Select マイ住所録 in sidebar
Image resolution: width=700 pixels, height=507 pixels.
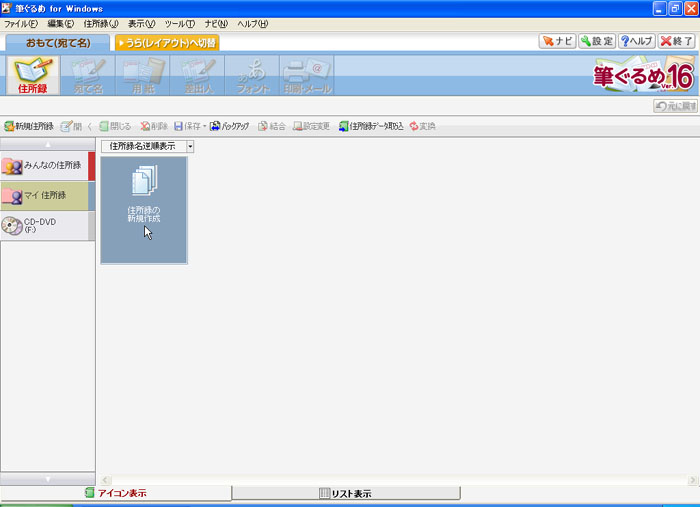pos(46,196)
